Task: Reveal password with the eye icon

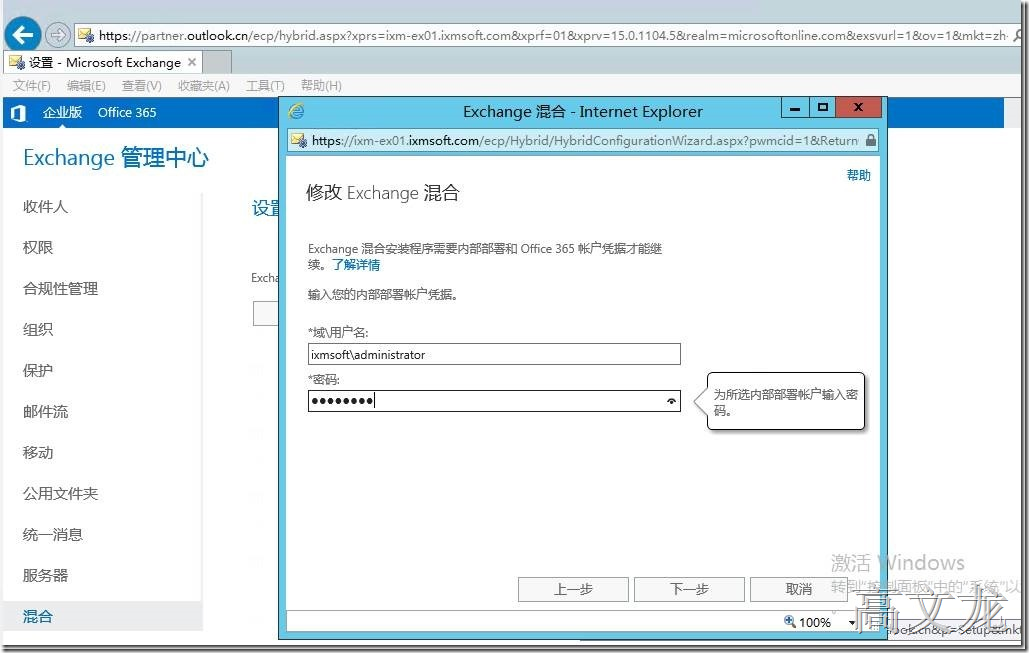Action: pyautogui.click(x=671, y=401)
